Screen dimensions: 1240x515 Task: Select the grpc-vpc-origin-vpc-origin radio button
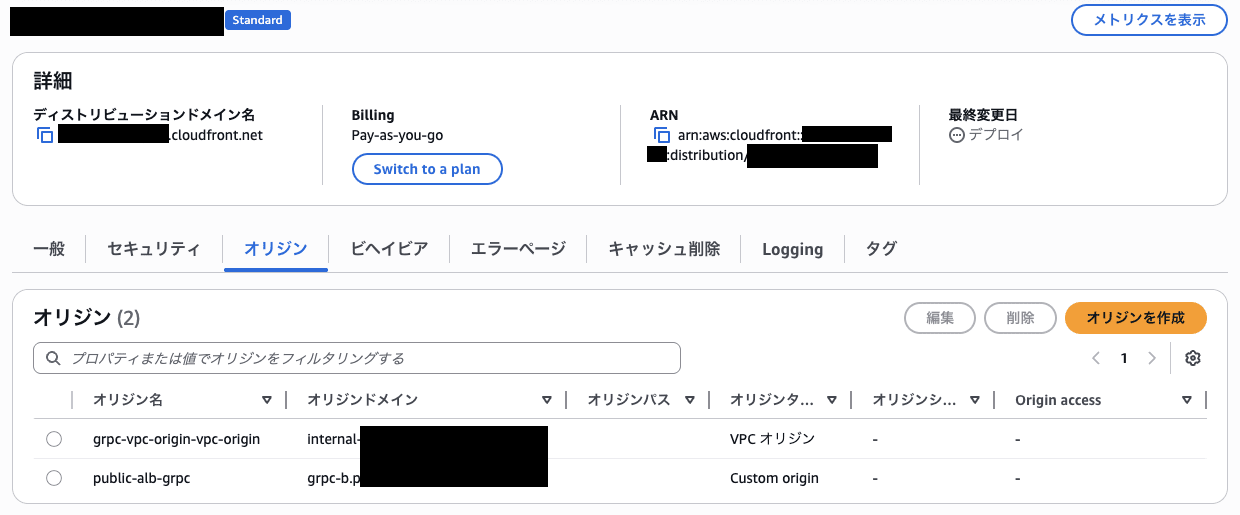54,439
